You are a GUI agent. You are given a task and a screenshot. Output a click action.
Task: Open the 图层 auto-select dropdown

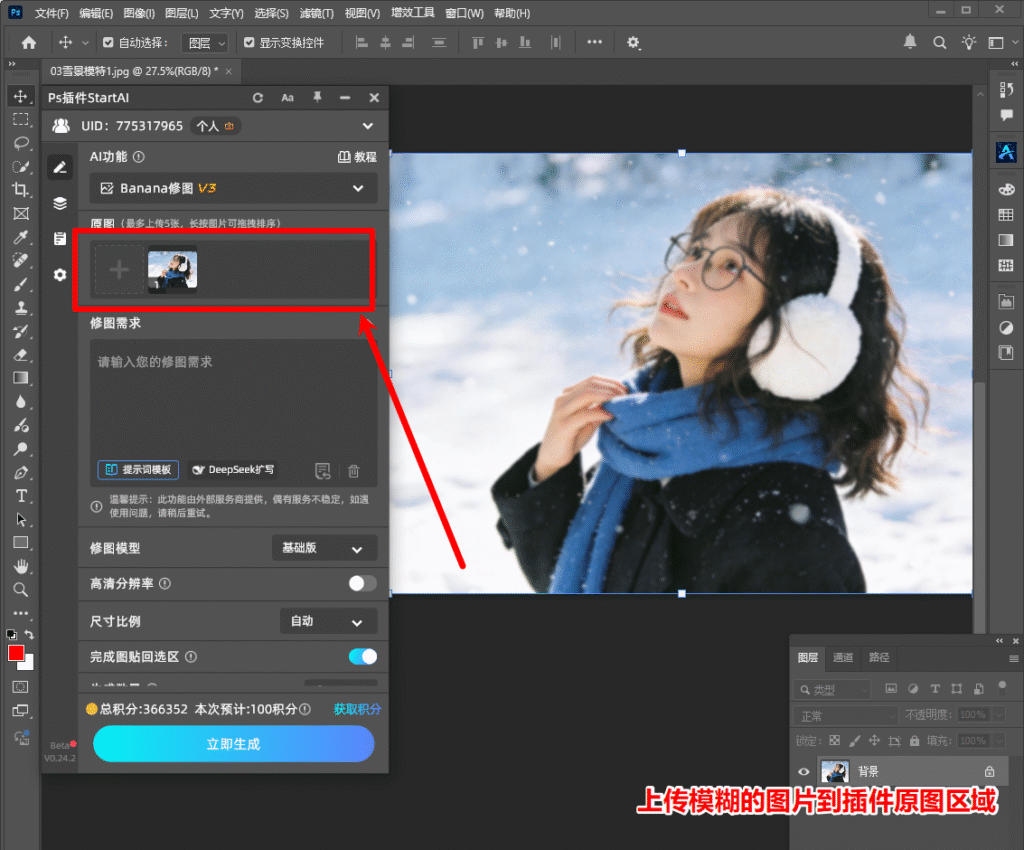coord(204,43)
